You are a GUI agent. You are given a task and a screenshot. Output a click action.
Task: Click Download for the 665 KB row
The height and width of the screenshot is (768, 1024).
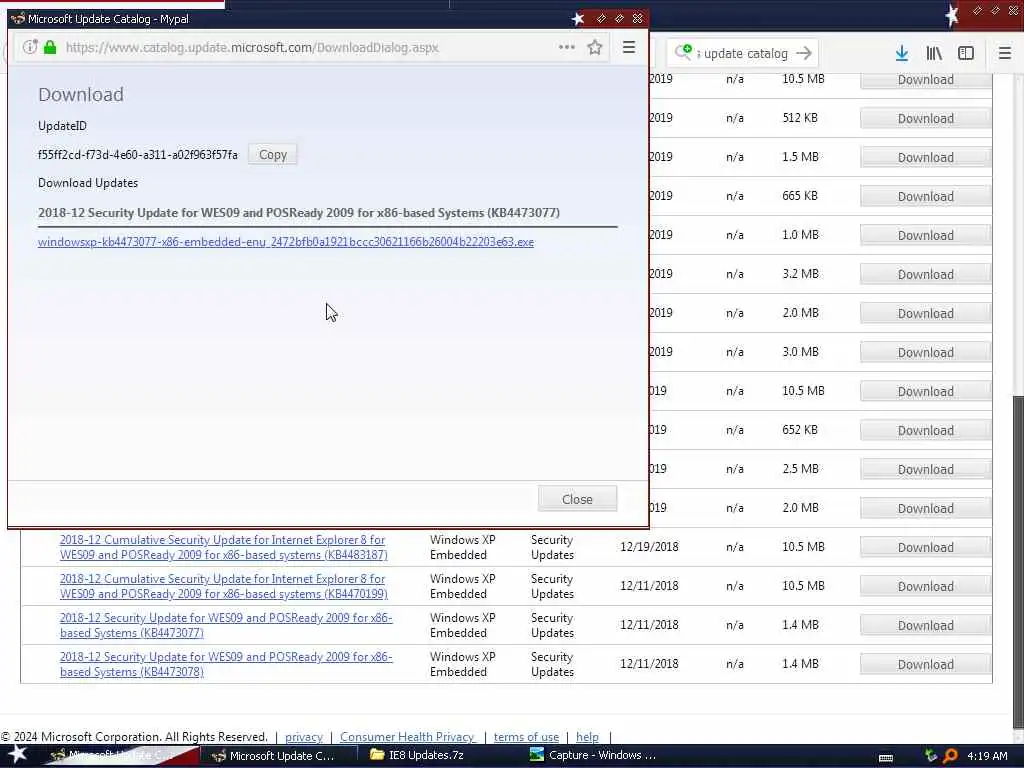[x=925, y=196]
